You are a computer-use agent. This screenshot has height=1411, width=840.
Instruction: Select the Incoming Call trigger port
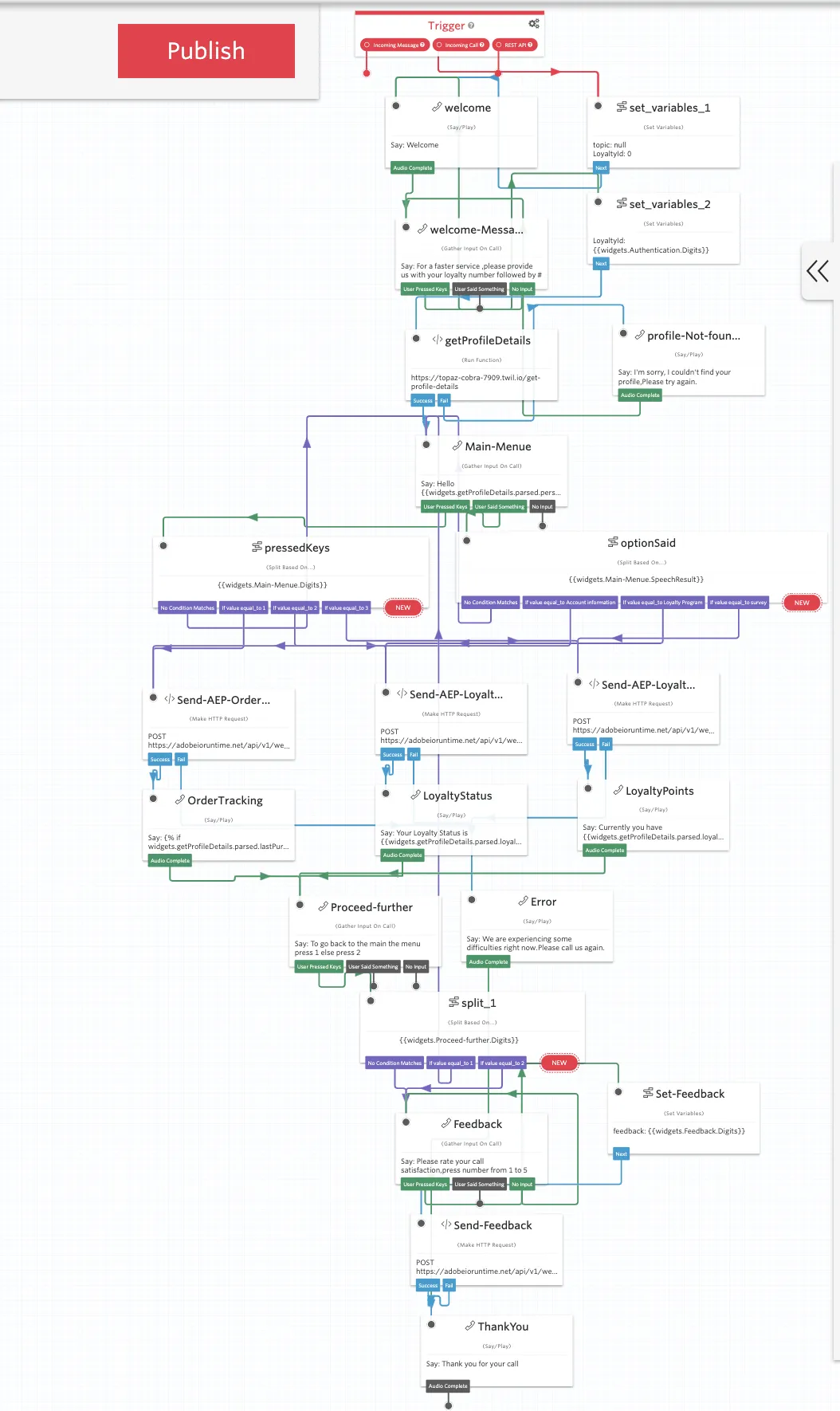click(461, 45)
